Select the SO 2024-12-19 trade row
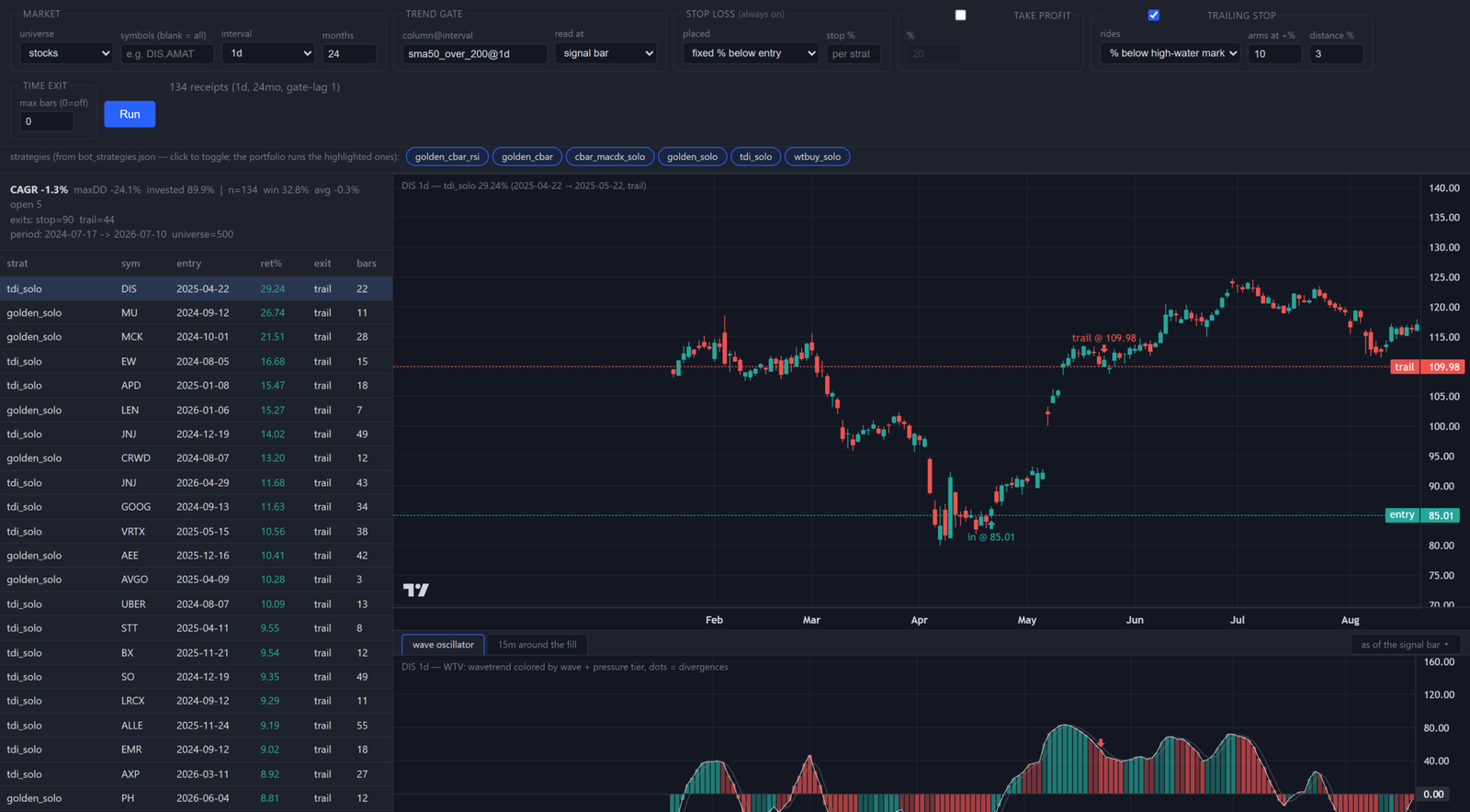The image size is (1470, 812). (196, 677)
